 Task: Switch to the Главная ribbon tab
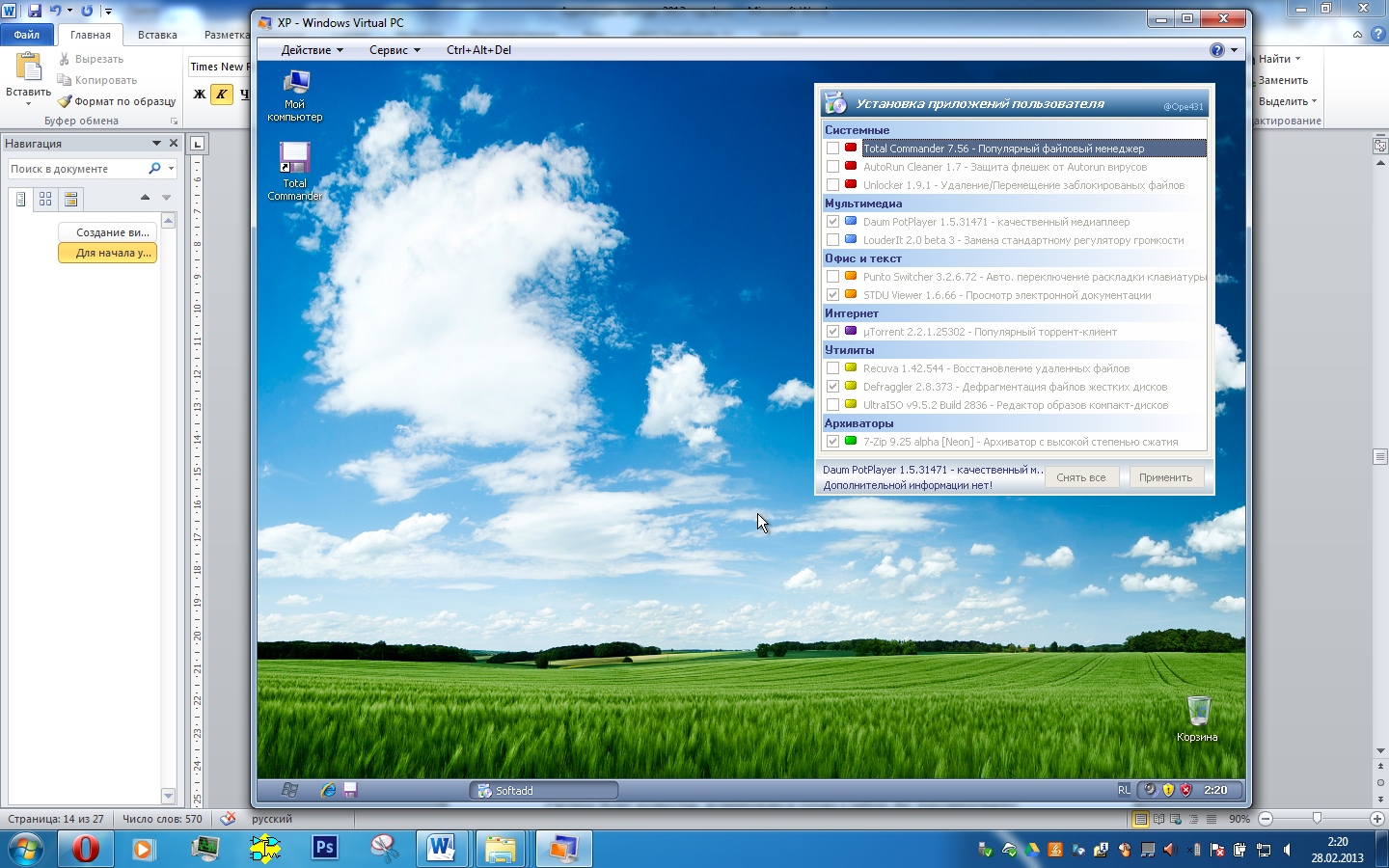pos(91,35)
